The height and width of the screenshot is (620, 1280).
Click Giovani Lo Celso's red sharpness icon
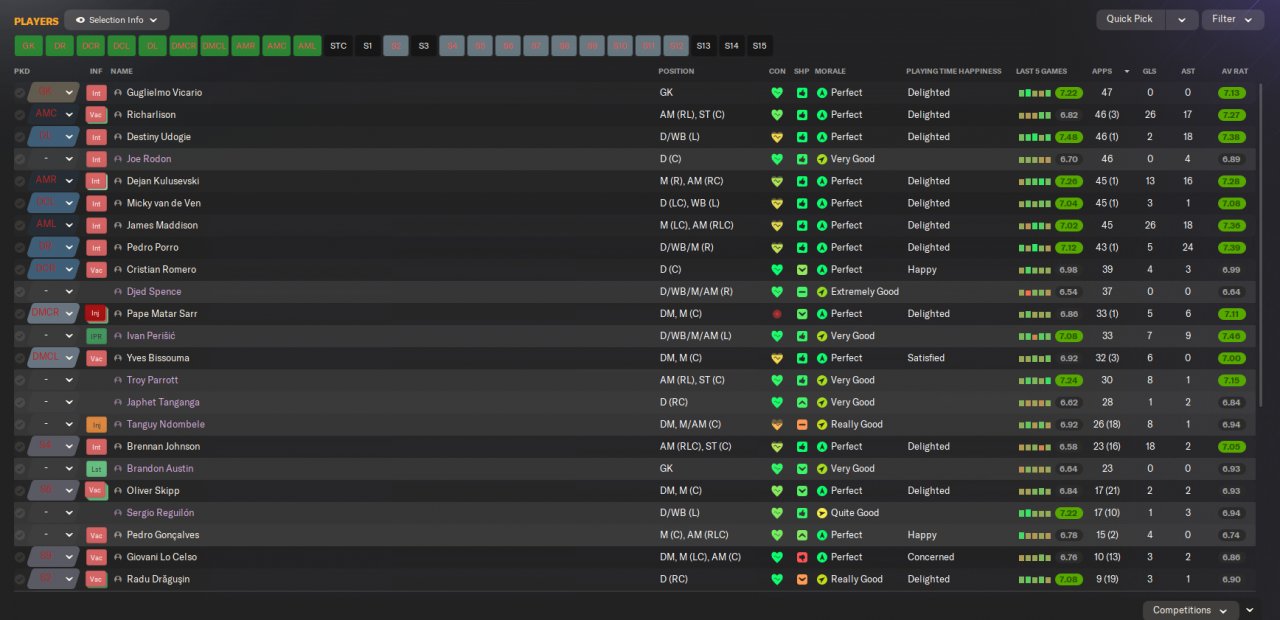pyautogui.click(x=802, y=557)
